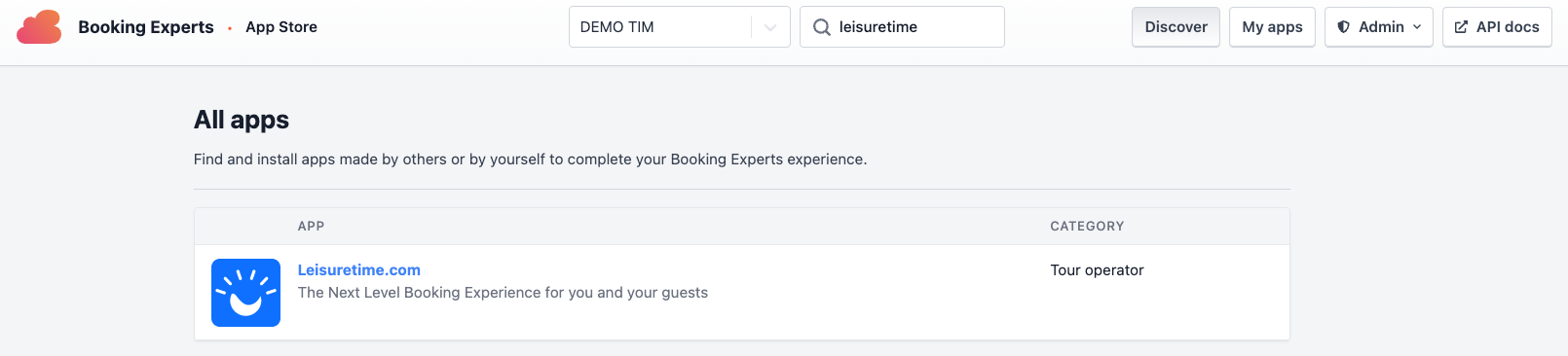Go to My apps
The height and width of the screenshot is (356, 1568).
pyautogui.click(x=1272, y=27)
